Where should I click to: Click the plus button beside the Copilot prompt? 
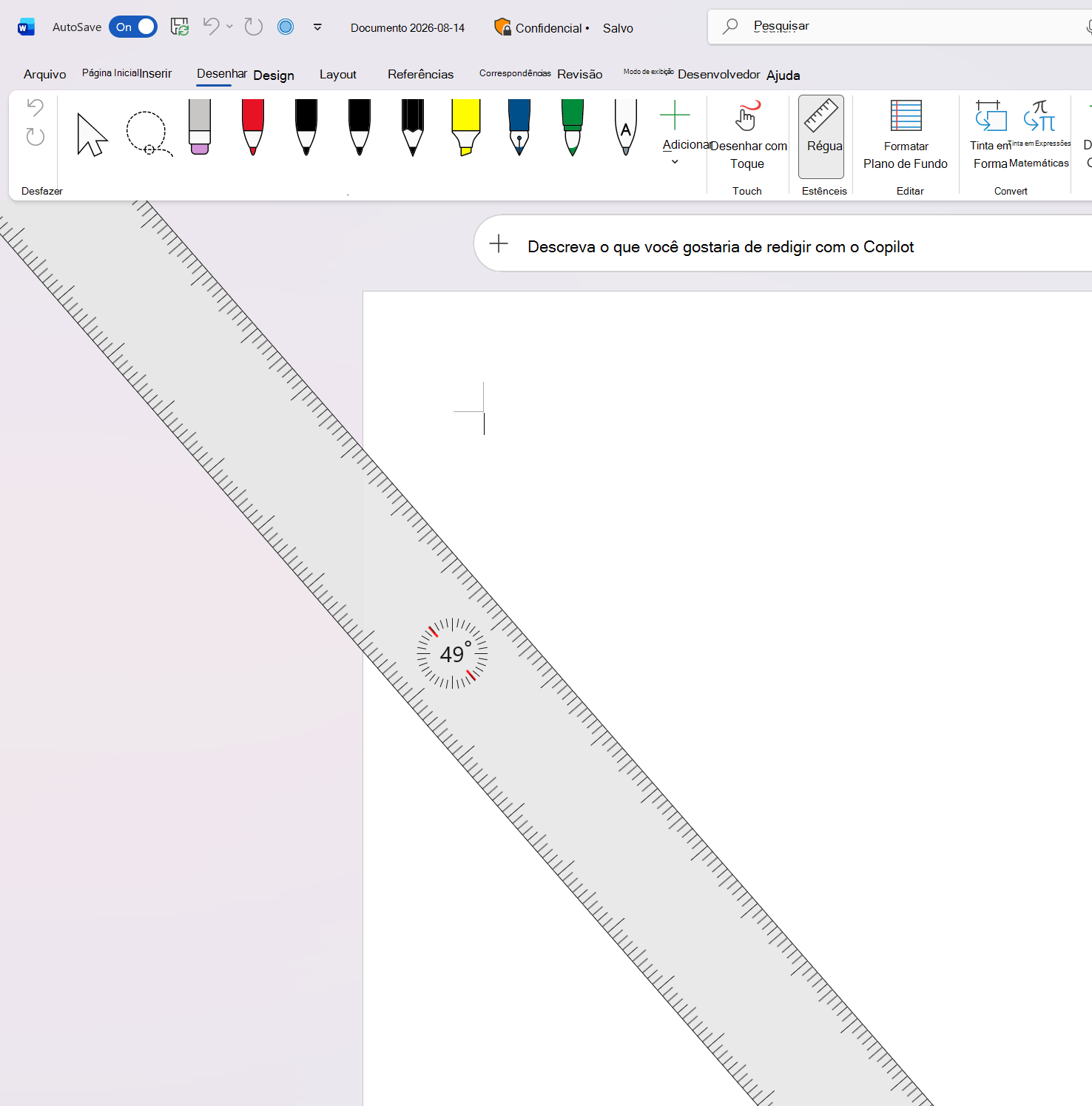499,243
